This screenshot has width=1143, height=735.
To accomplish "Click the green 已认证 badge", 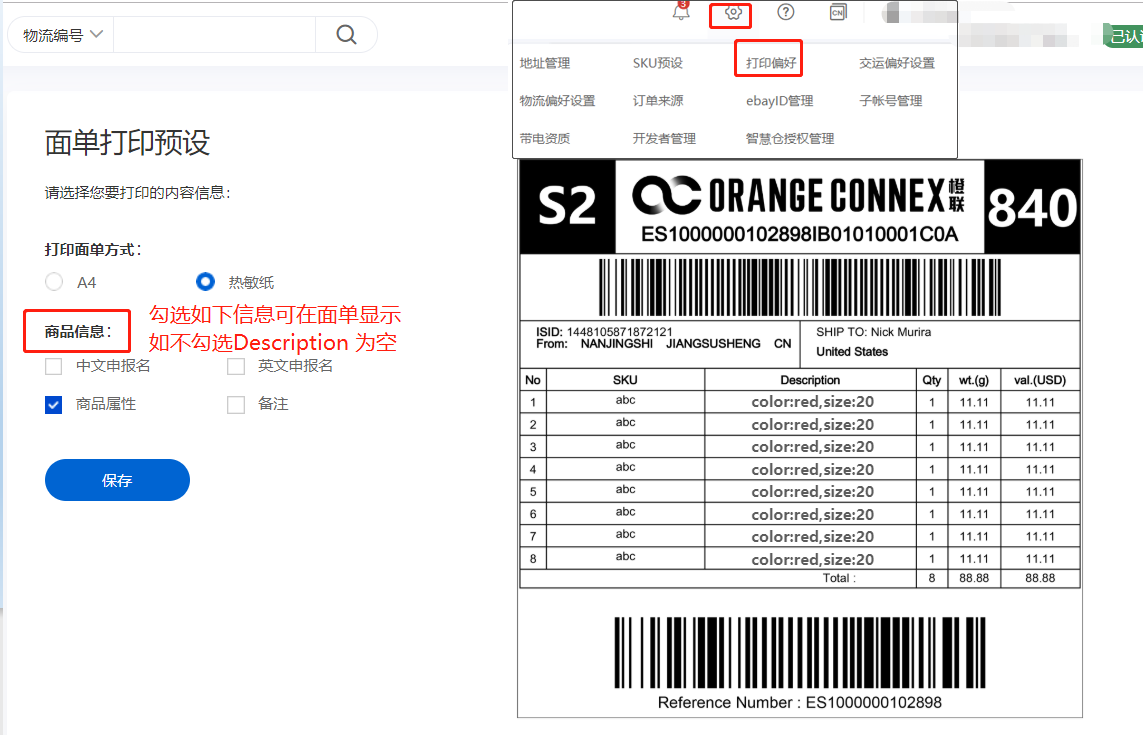I will pos(1124,35).
